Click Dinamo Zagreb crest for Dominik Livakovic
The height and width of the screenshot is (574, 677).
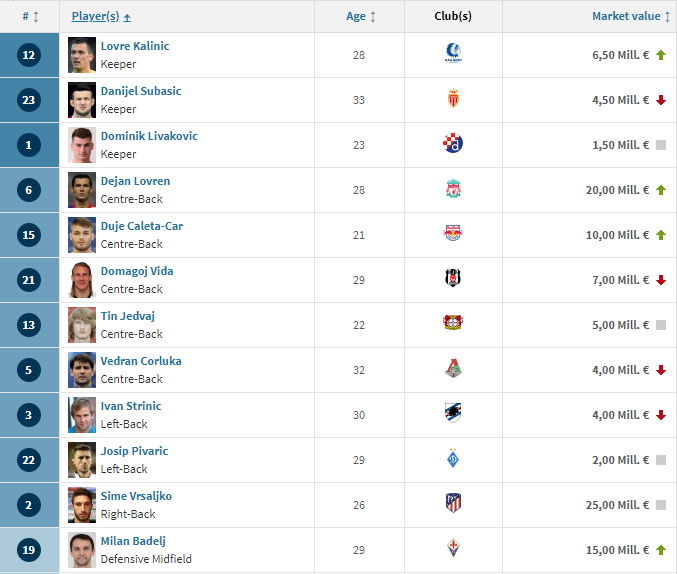(453, 144)
